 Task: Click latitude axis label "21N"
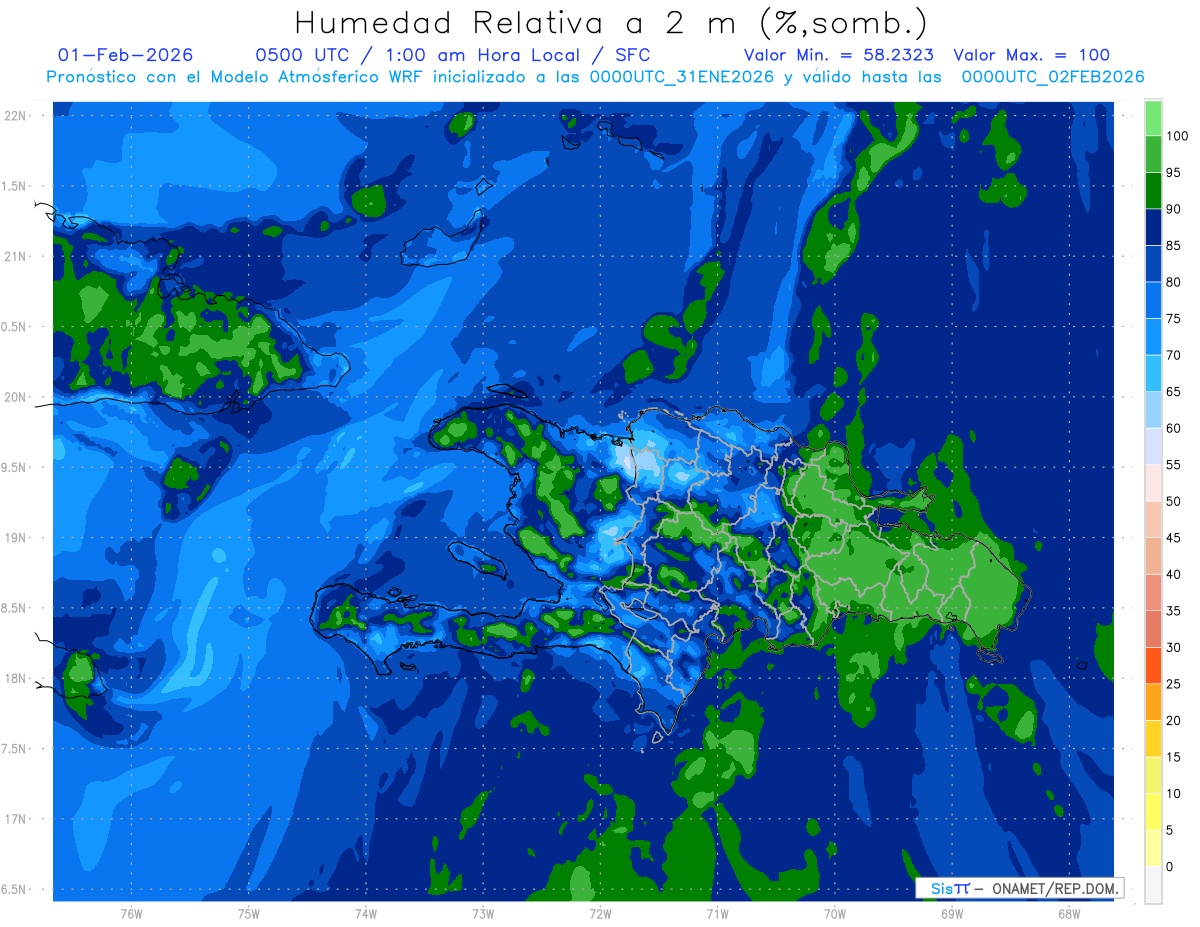pyautogui.click(x=16, y=257)
